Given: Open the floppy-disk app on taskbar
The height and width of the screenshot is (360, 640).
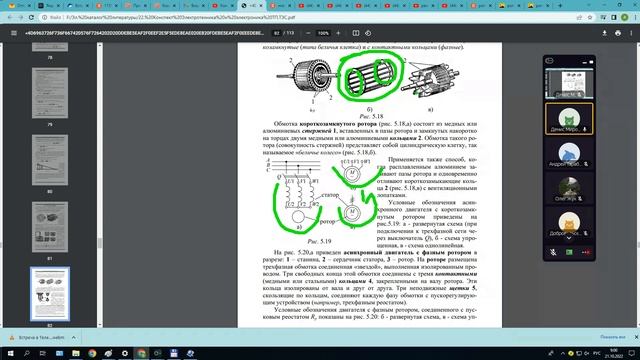Looking at the screenshot, I should [x=173, y=353].
